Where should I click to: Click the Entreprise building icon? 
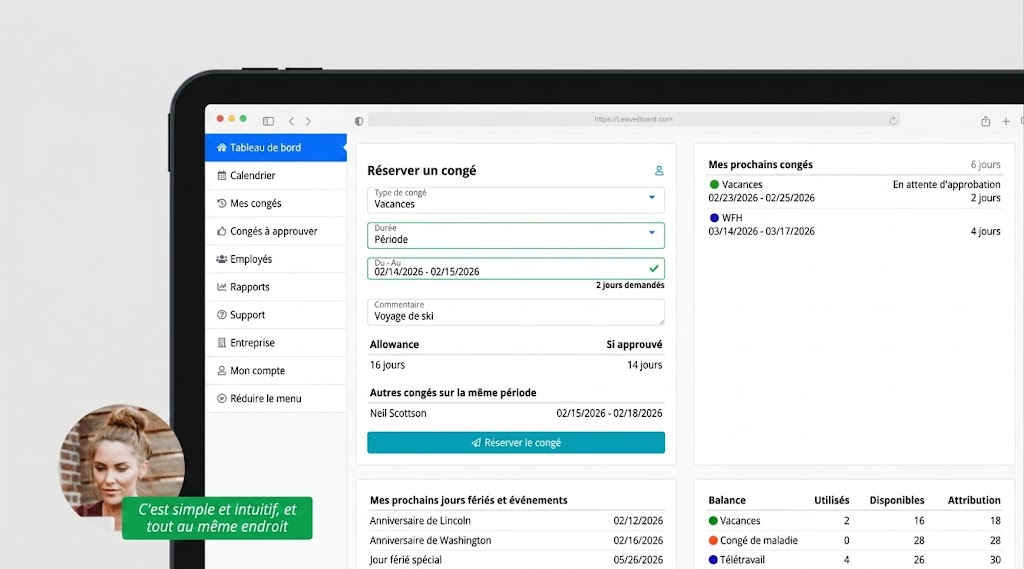tap(221, 342)
